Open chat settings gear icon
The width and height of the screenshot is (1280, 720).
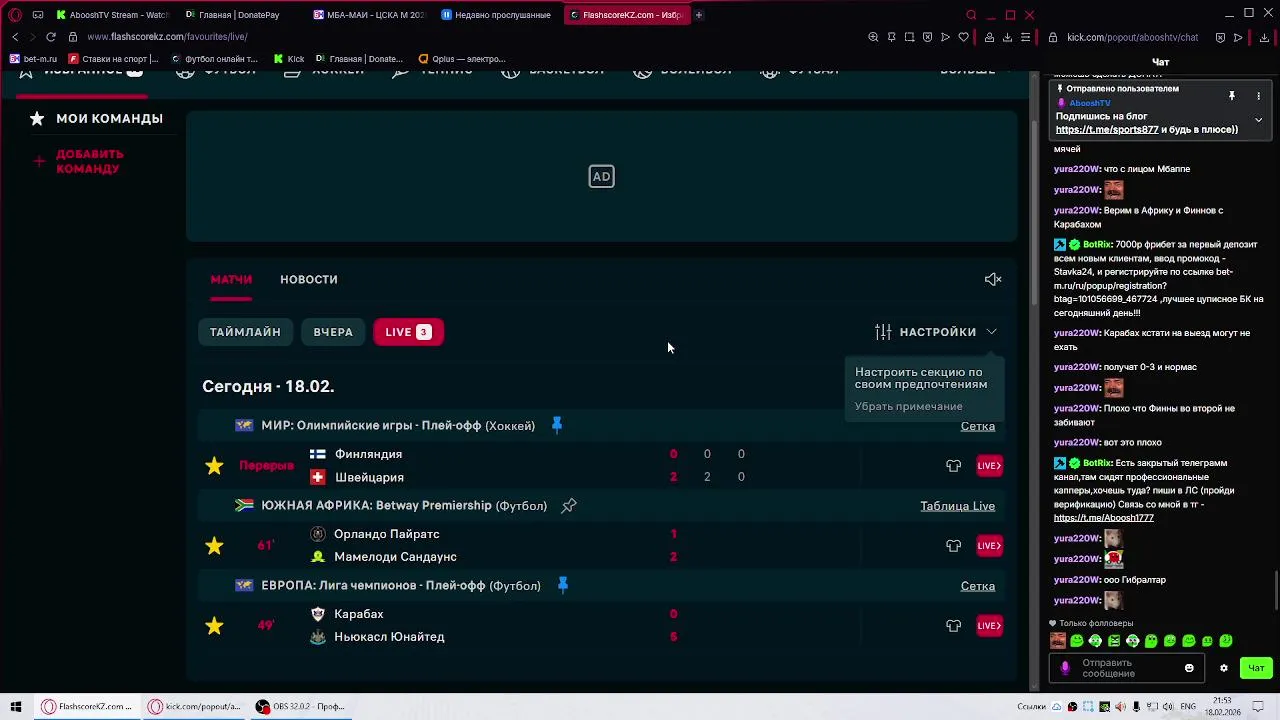tap(1223, 668)
